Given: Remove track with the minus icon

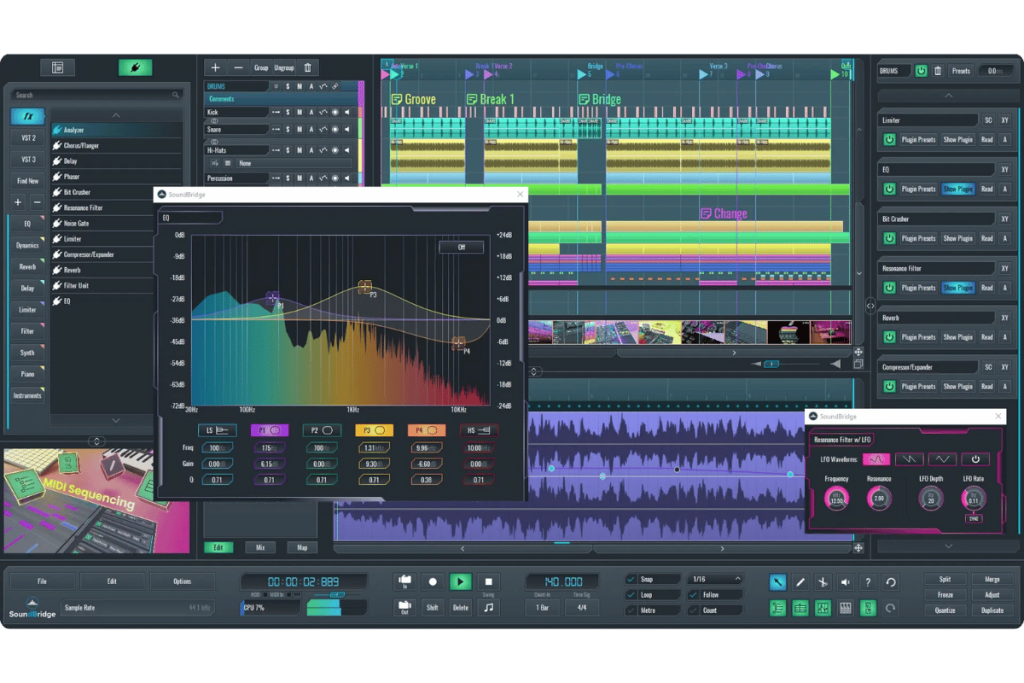Looking at the screenshot, I should tap(238, 67).
